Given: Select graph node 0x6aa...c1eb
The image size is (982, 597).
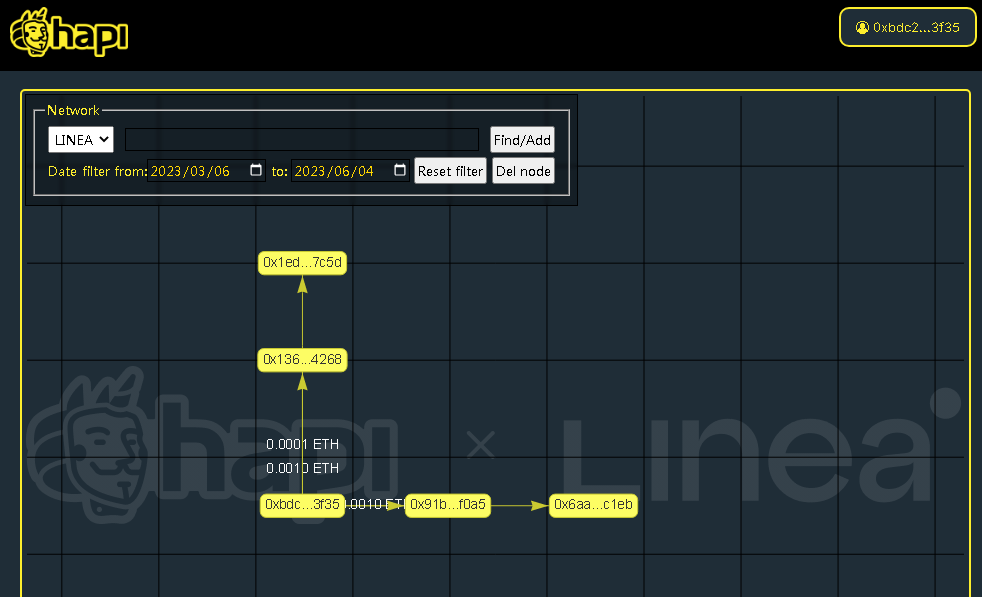Looking at the screenshot, I should pyautogui.click(x=593, y=505).
